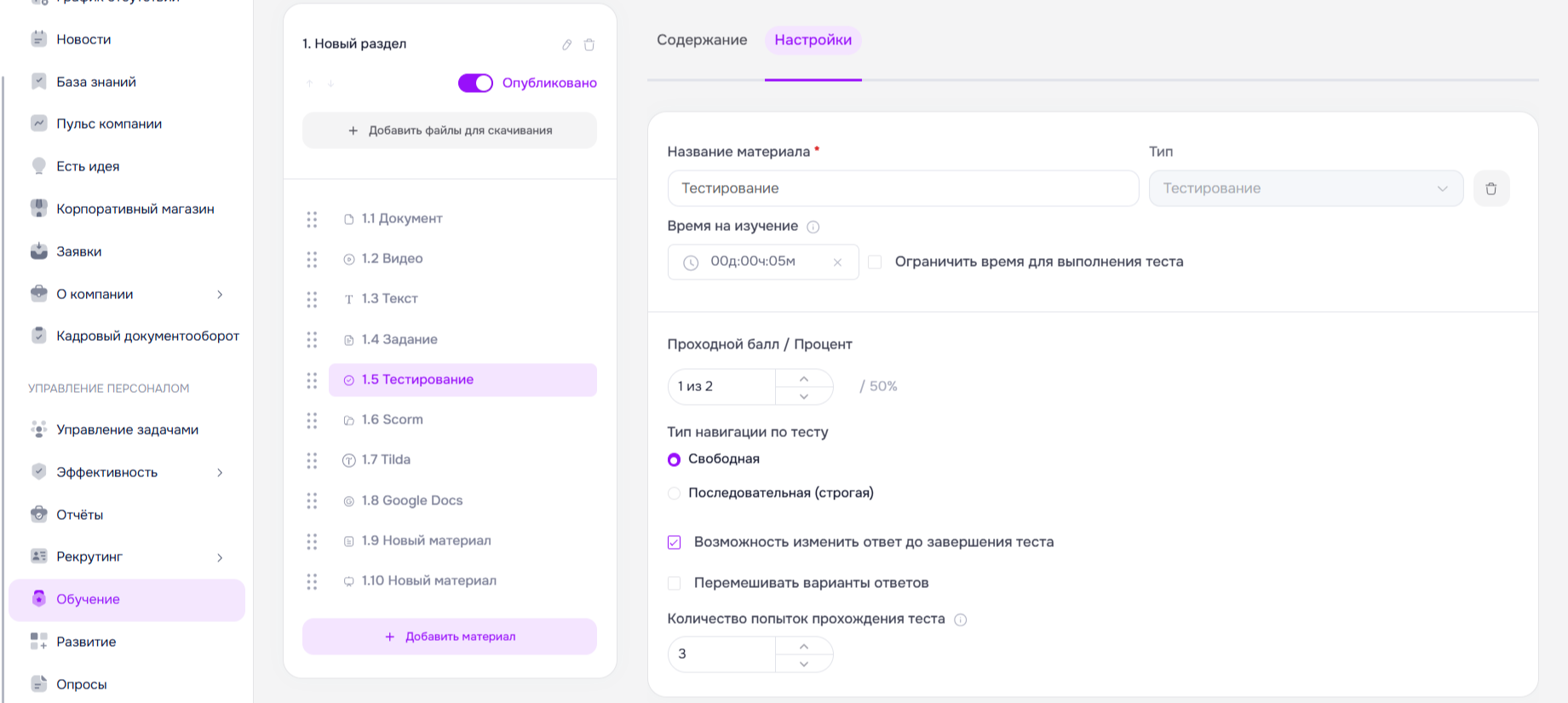Select Последовательная (строгая) navigation option

point(675,493)
